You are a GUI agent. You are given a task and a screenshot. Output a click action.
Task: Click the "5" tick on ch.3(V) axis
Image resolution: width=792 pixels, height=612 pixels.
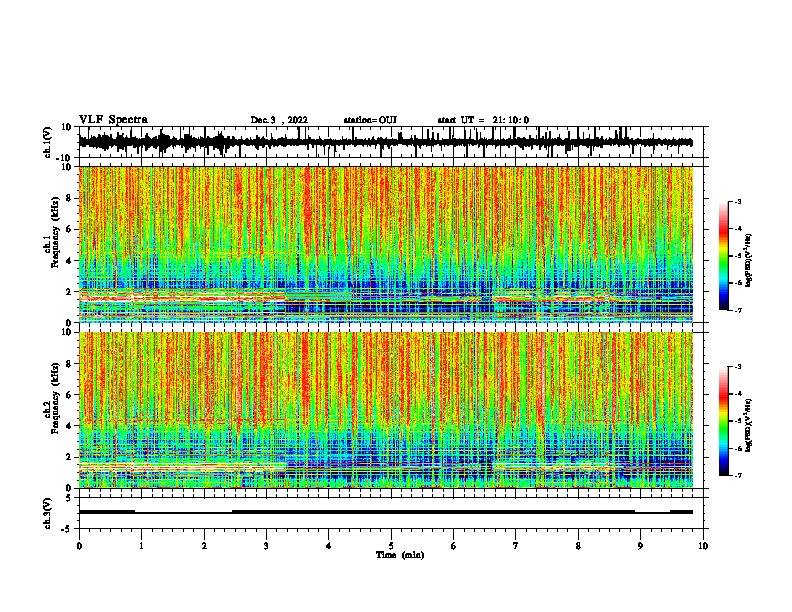click(x=69, y=498)
